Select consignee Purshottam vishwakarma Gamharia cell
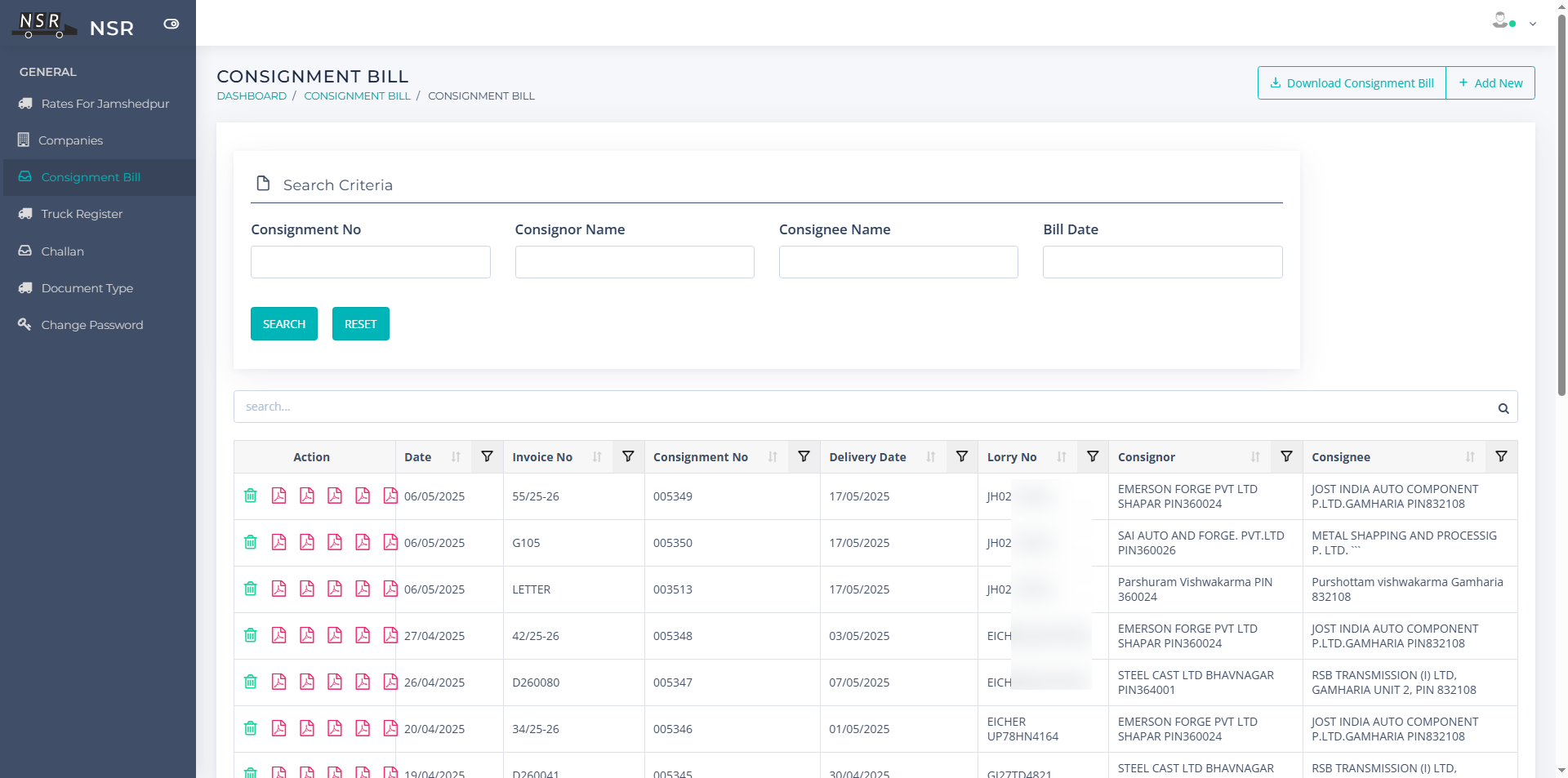This screenshot has height=778, width=1568. [1410, 589]
